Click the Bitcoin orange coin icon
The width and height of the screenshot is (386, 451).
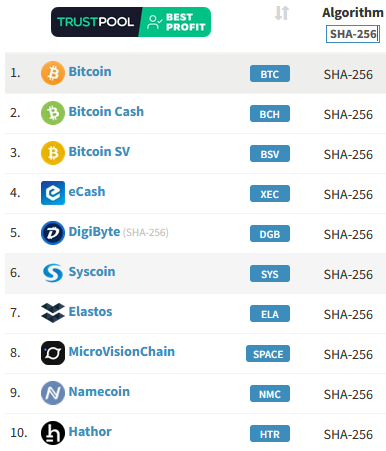pyautogui.click(x=53, y=73)
